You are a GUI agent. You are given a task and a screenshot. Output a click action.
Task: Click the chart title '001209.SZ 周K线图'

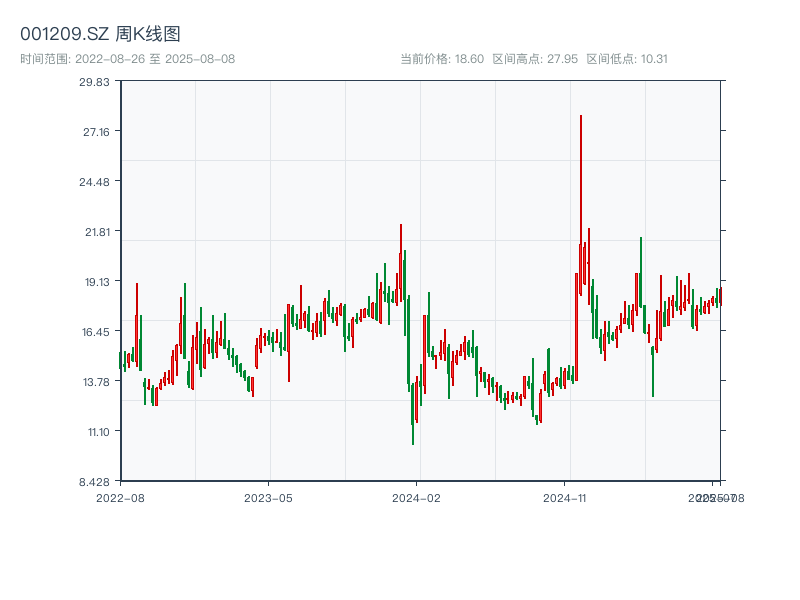point(100,34)
